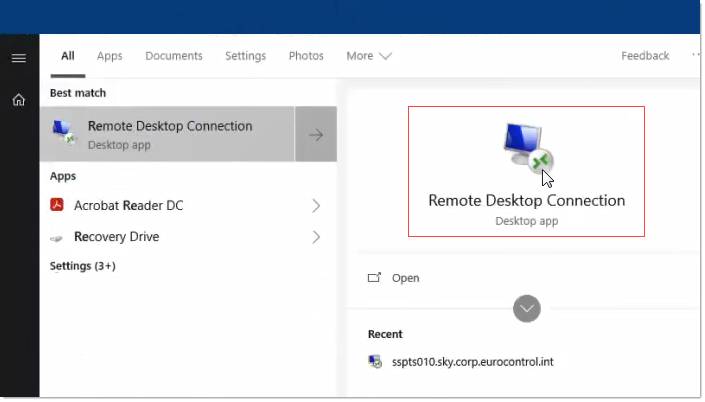Click the RDP icon next to sspts010 entry
705x402 pixels.
(375, 361)
